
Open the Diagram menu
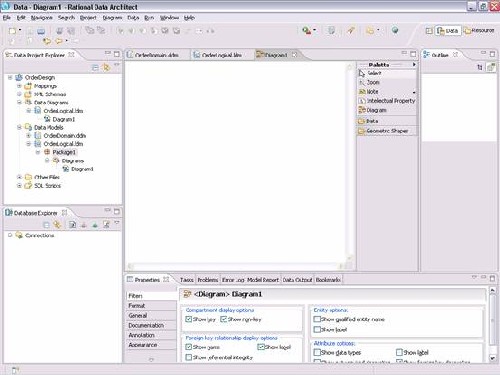pos(112,18)
